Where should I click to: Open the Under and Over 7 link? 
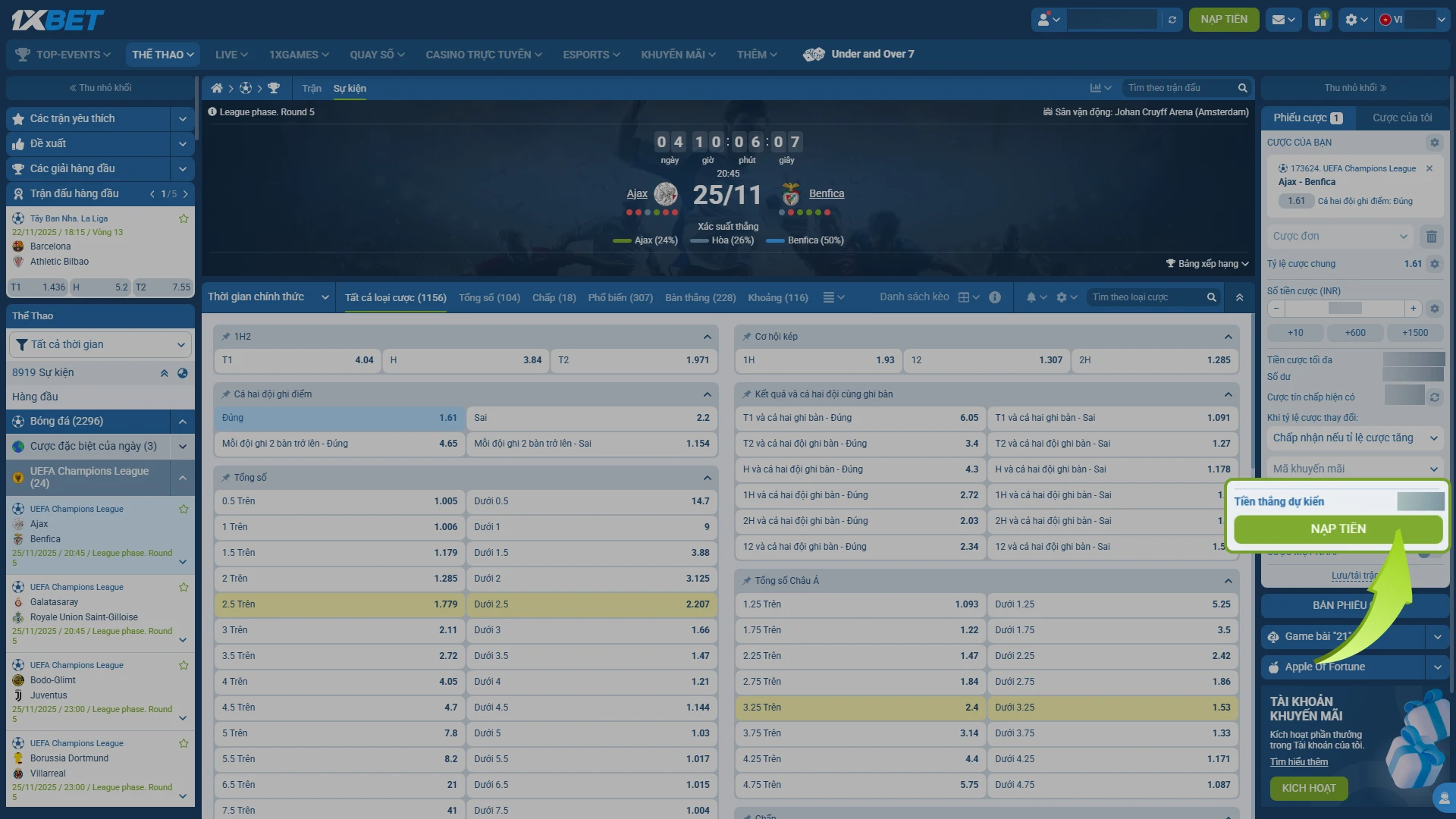859,55
